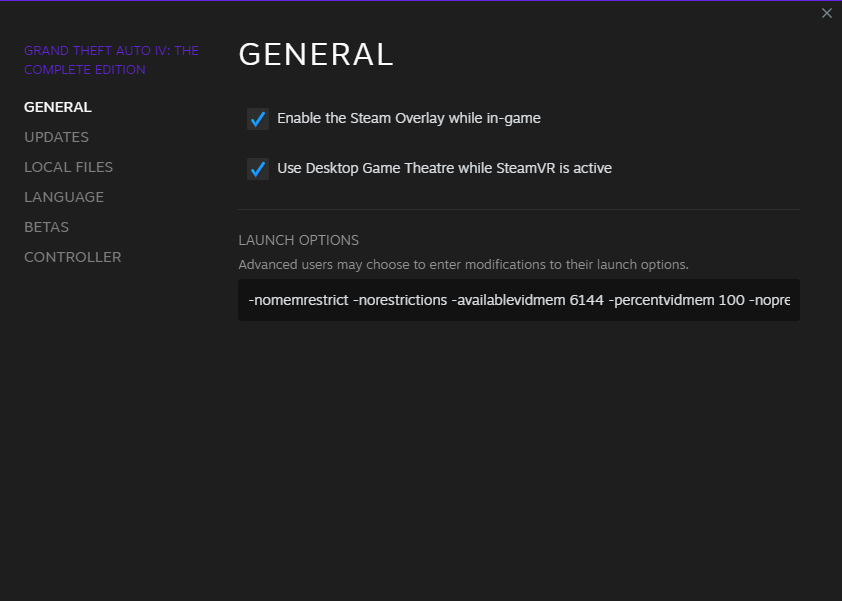The image size is (842, 601).
Task: Go to the Betas tab
Action: [47, 228]
